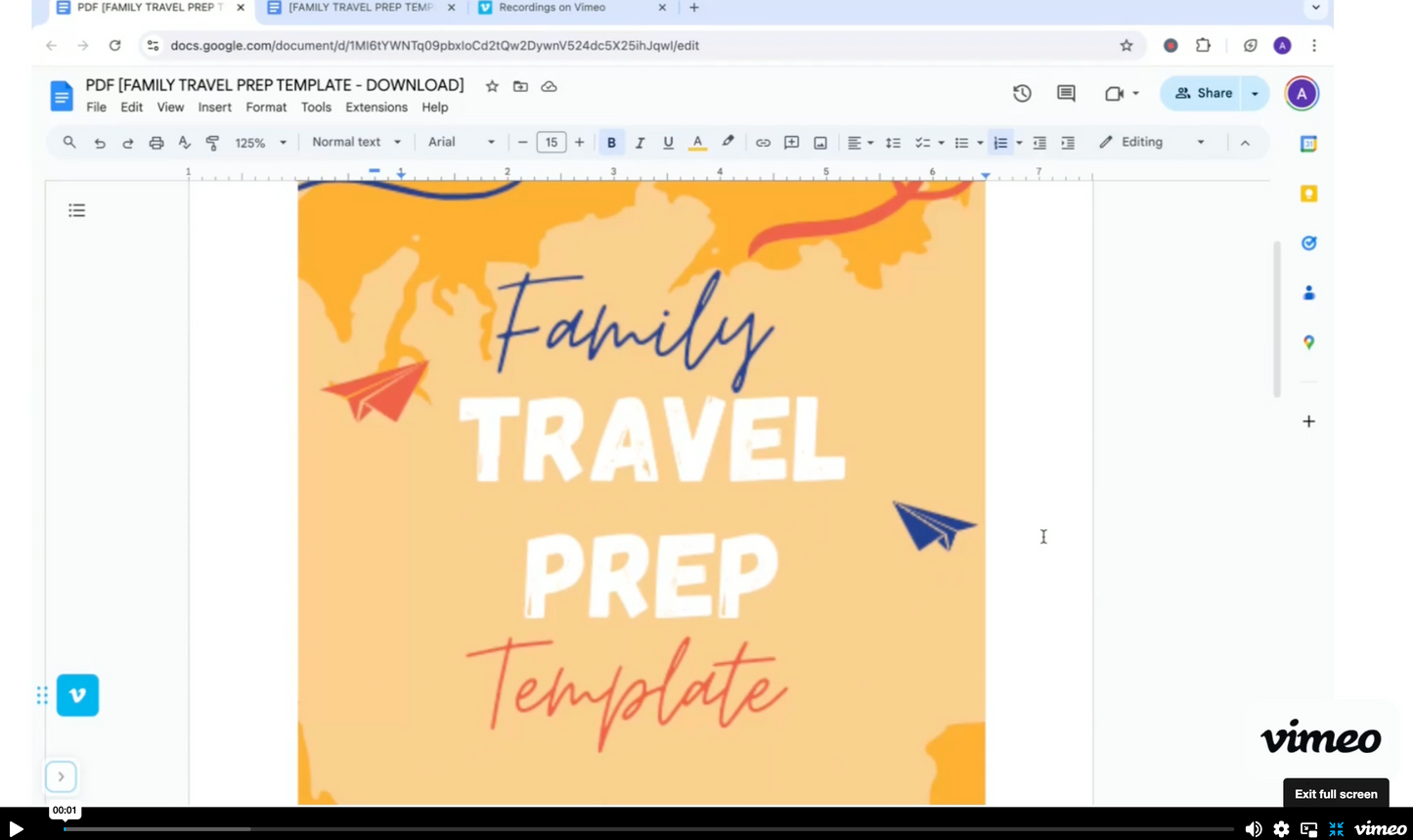Expand the Normal text style dropdown
Viewport: 1413px width, 840px height.
356,142
